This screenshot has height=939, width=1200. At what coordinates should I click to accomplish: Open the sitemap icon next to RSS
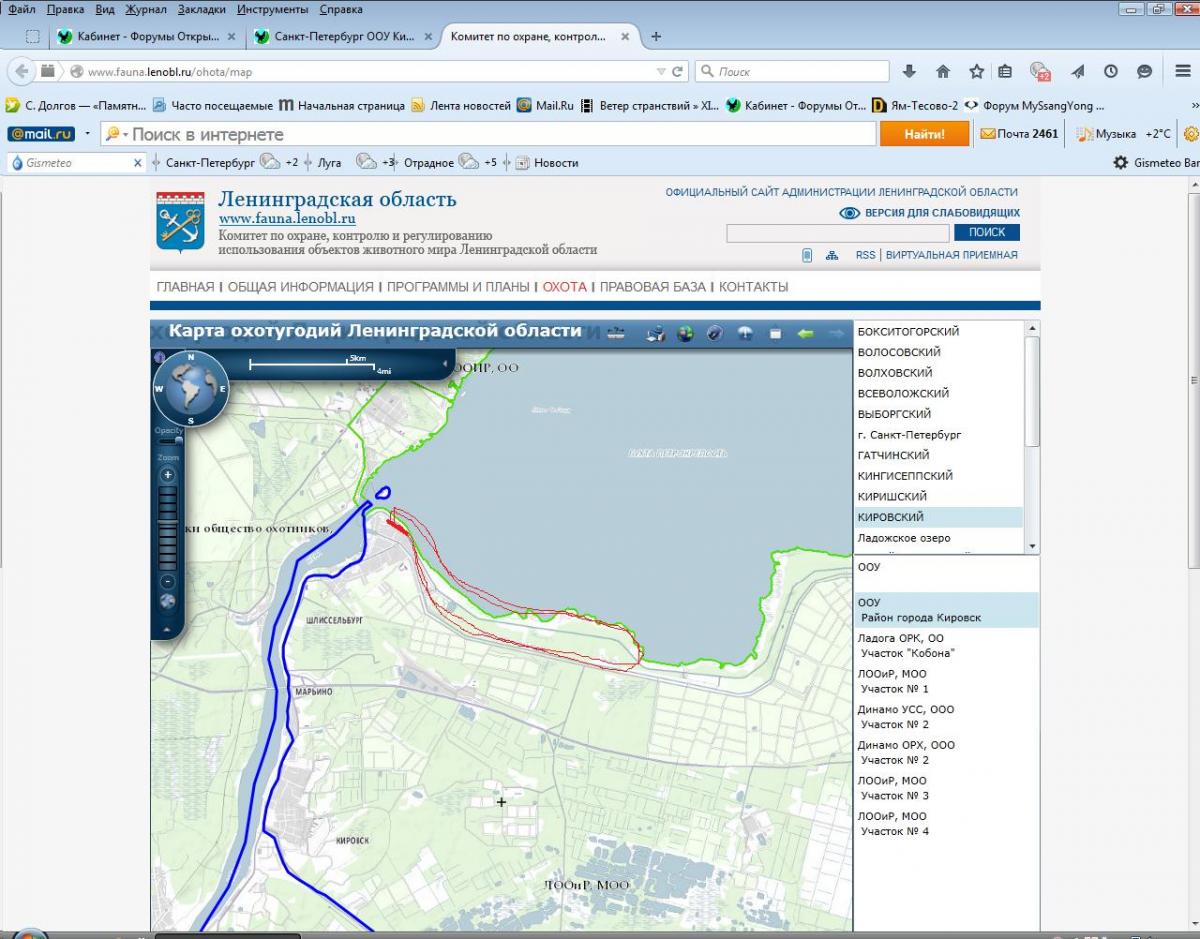coord(832,255)
